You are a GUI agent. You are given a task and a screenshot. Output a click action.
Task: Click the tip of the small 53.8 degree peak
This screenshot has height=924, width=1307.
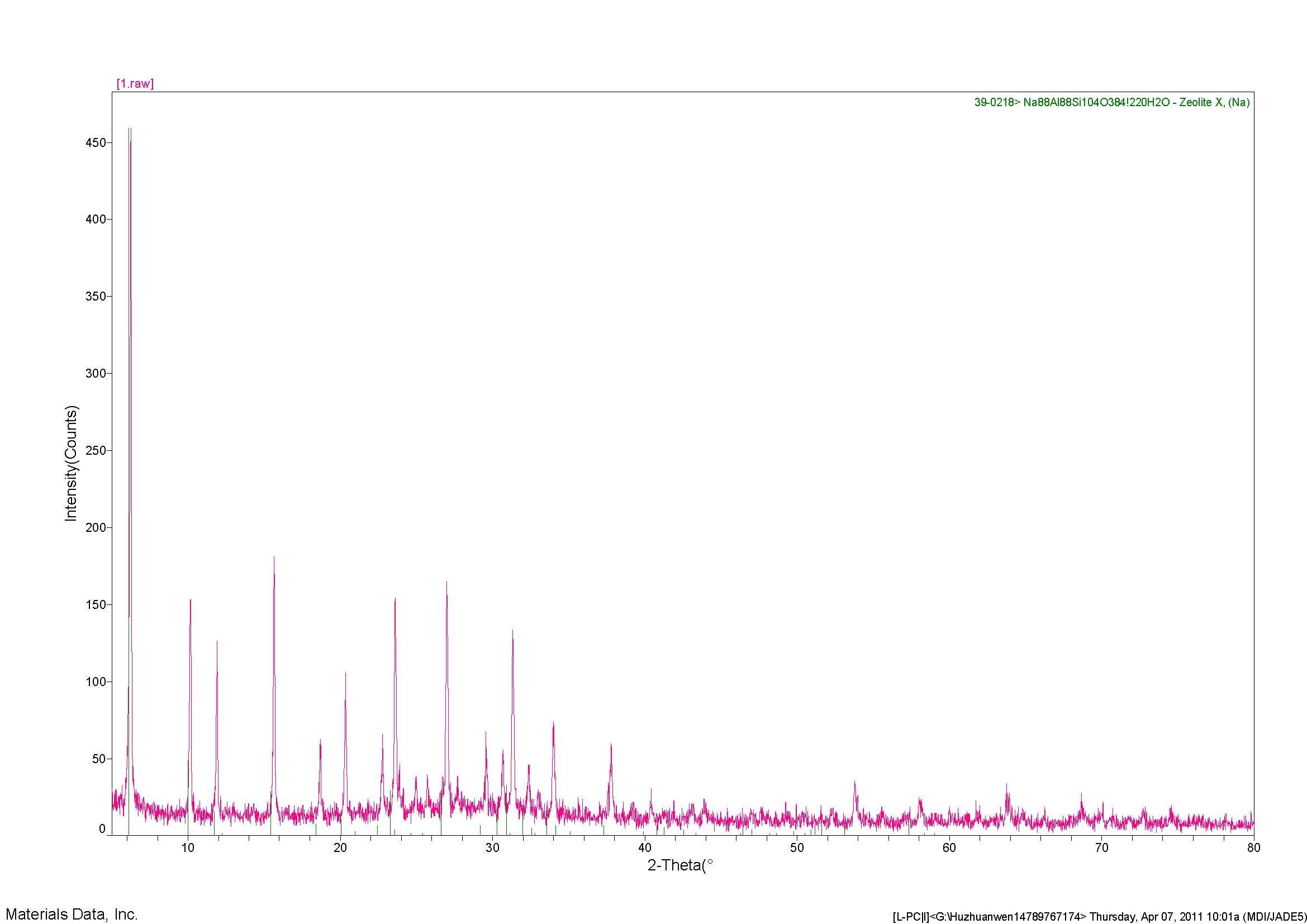(x=854, y=782)
